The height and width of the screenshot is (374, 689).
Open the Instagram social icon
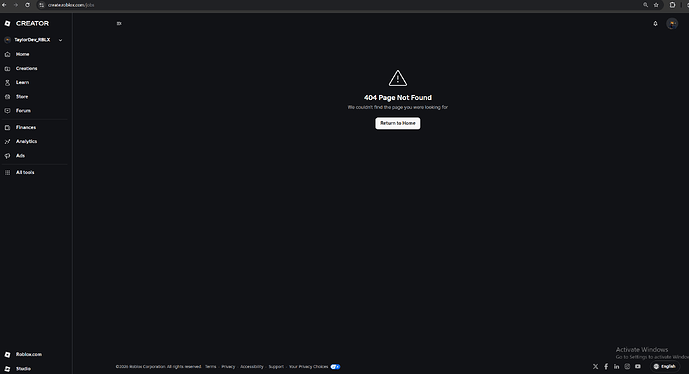(x=627, y=367)
